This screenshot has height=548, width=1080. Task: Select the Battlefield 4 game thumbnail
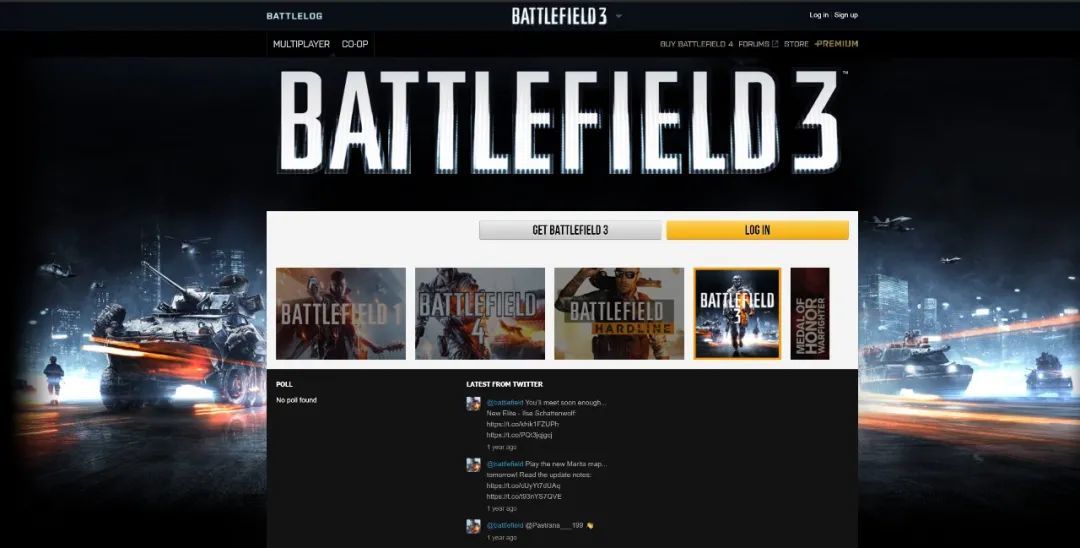click(480, 313)
